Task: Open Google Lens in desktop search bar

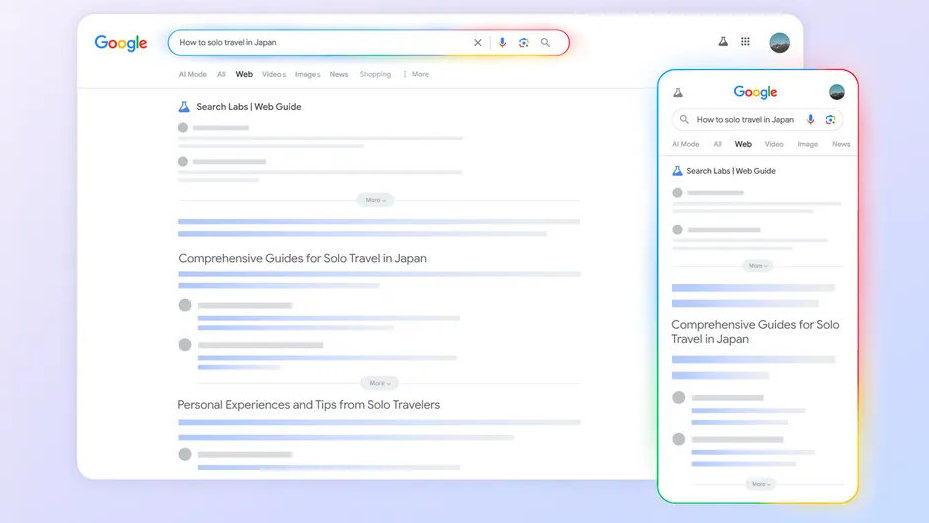Action: pyautogui.click(x=523, y=43)
